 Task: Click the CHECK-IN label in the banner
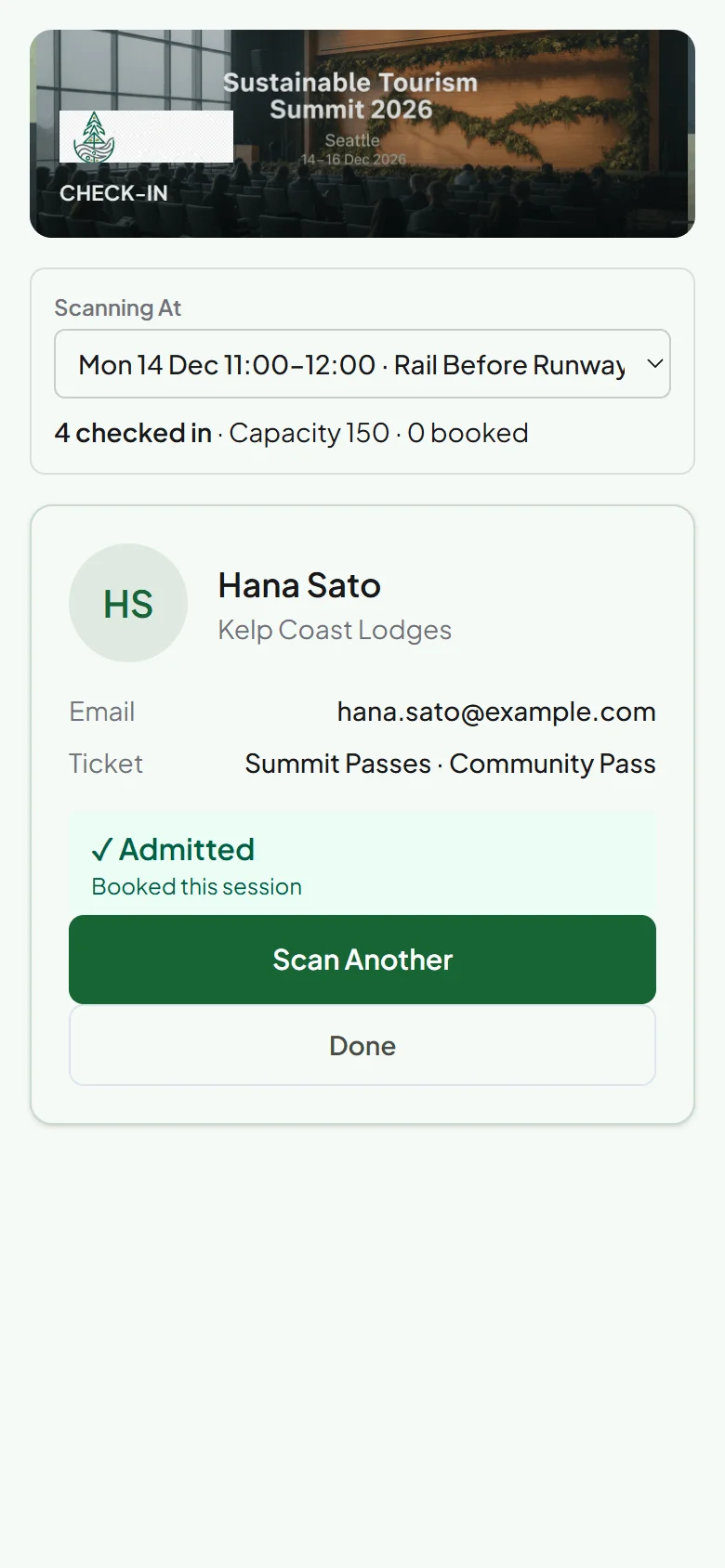coord(113,193)
